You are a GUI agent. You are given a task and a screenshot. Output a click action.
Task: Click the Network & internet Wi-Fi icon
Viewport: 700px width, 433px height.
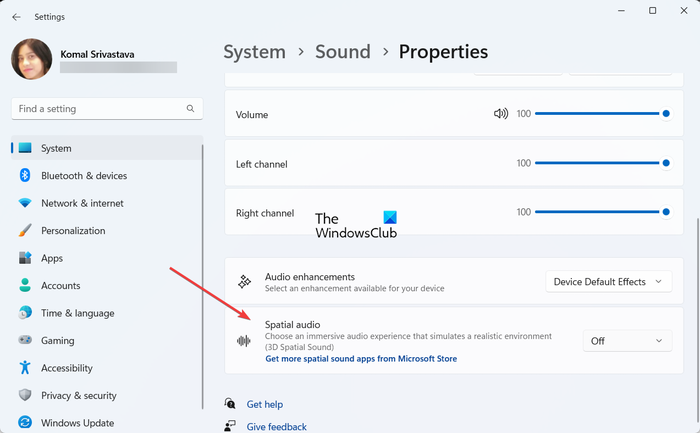pyautogui.click(x=25, y=203)
